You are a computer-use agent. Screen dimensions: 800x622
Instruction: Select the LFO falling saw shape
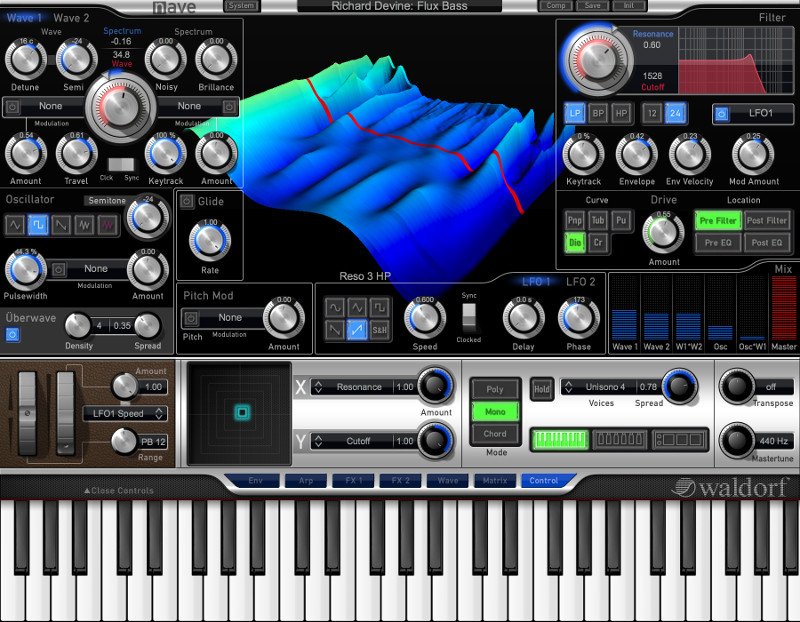335,330
